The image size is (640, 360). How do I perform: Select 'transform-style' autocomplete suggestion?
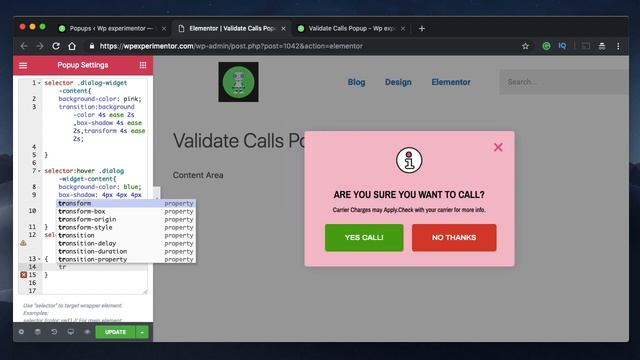click(126, 227)
